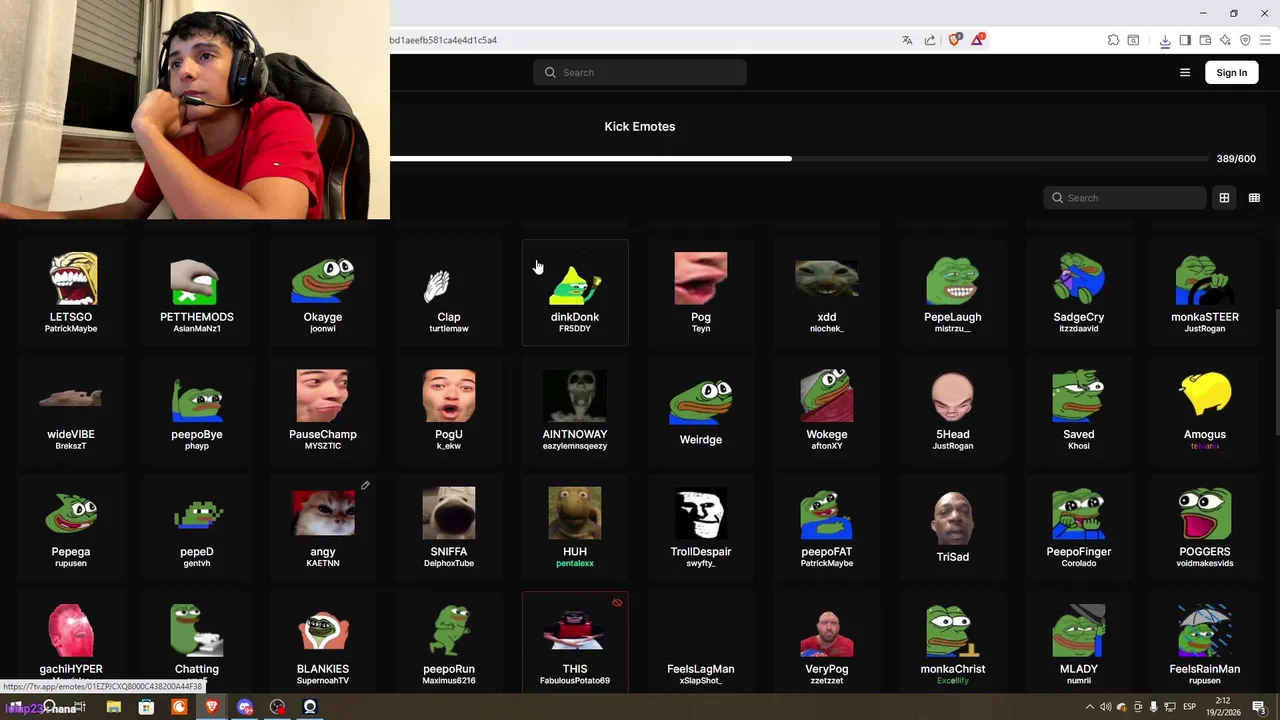Image resolution: width=1280 pixels, height=720 pixels.
Task: Select the SadgeCry emote
Action: (x=1079, y=292)
